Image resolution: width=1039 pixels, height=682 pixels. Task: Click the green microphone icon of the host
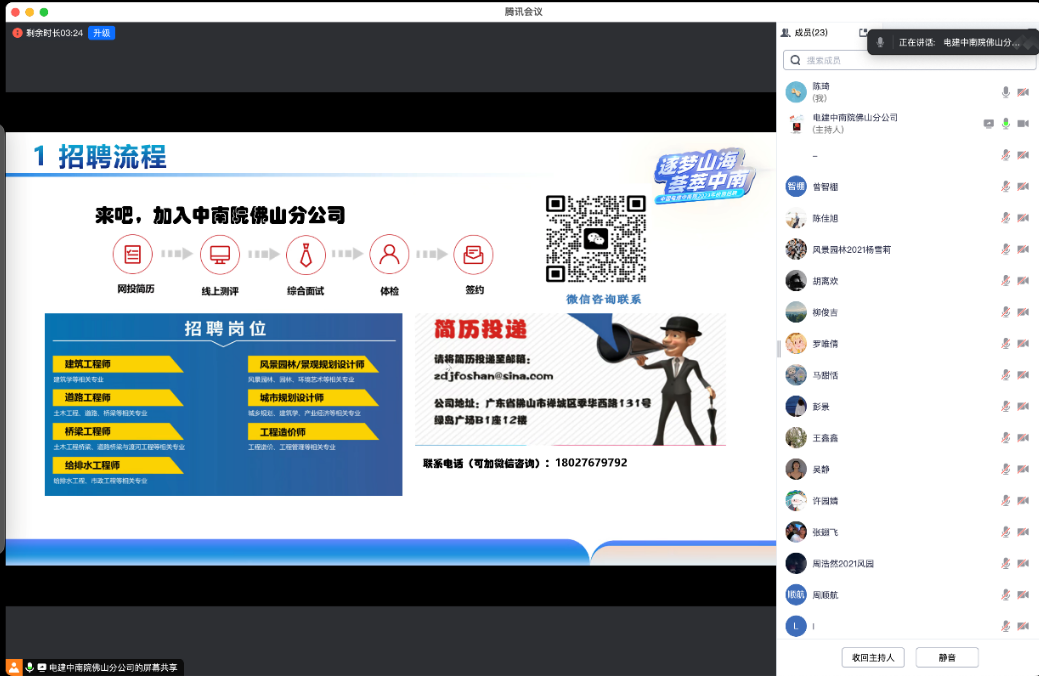[1006, 123]
